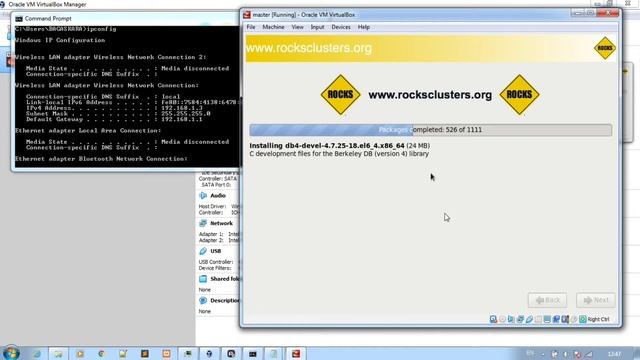The height and width of the screenshot is (360, 640).
Task: Click the ipconfig command line in console
Action: 66,29
